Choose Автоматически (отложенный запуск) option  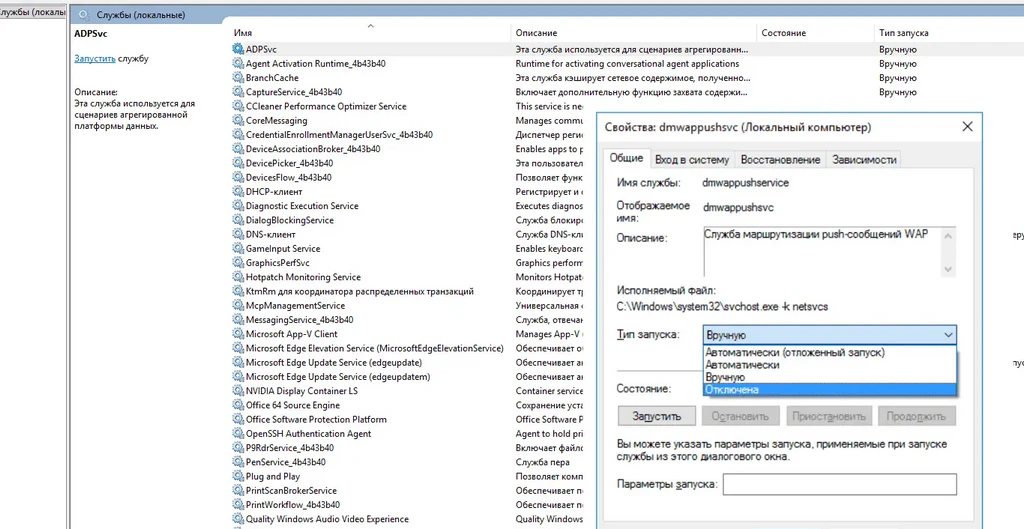(x=794, y=353)
